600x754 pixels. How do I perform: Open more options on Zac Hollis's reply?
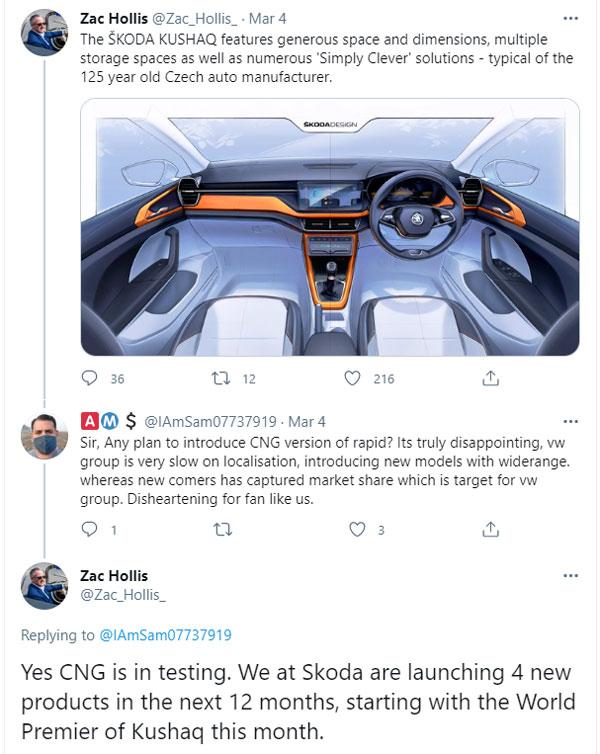pos(570,577)
